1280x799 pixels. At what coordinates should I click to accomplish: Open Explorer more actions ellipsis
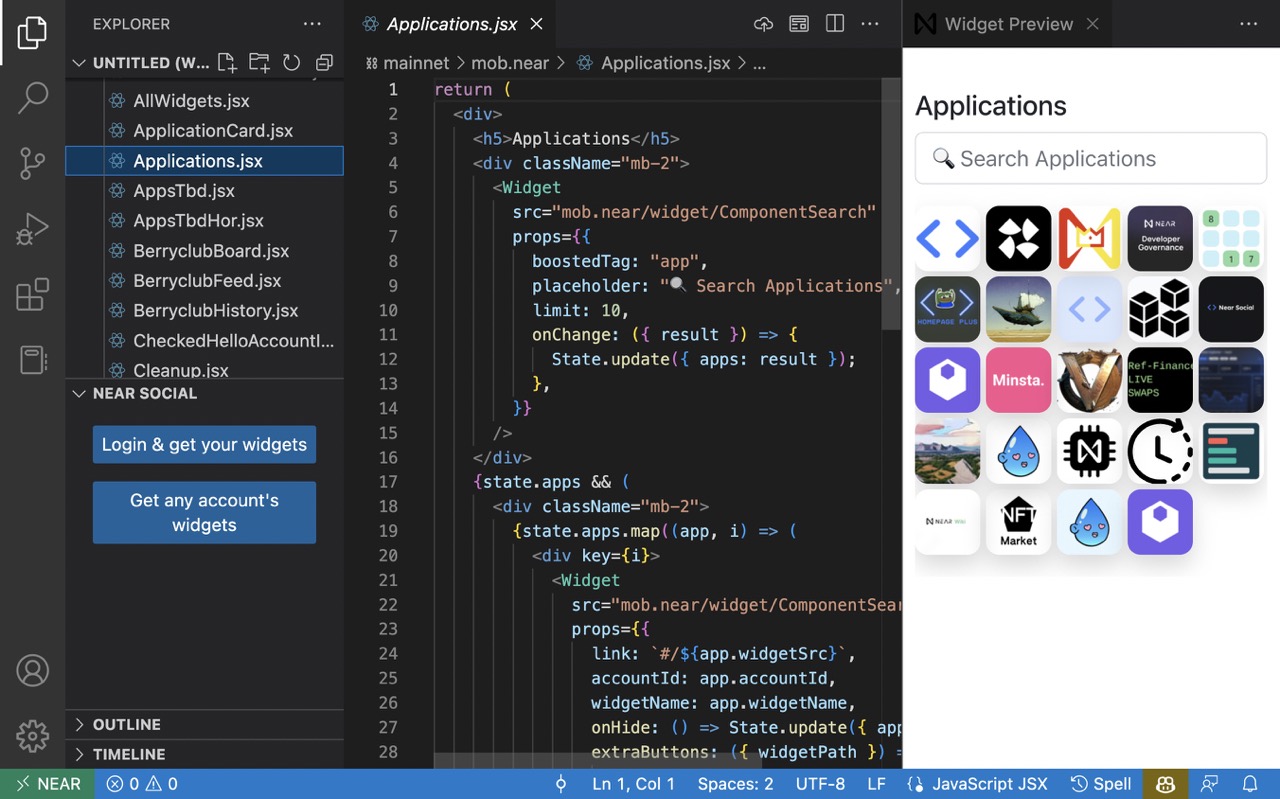312,24
